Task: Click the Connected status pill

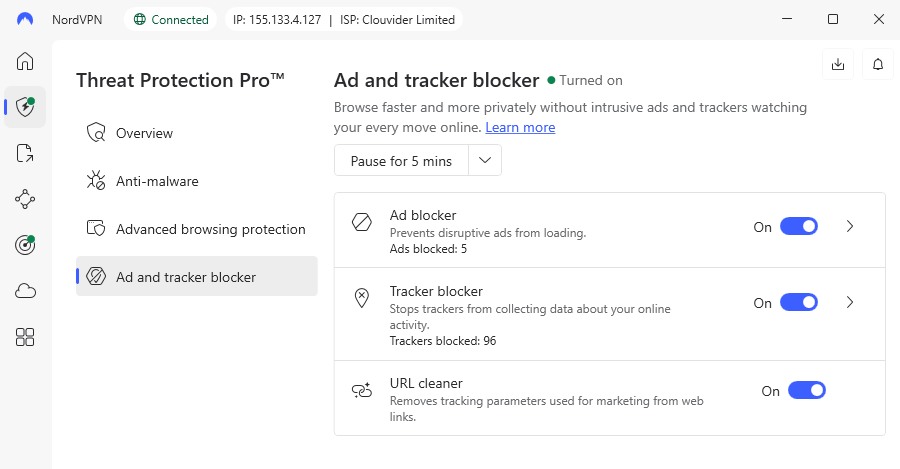Action: pyautogui.click(x=170, y=20)
